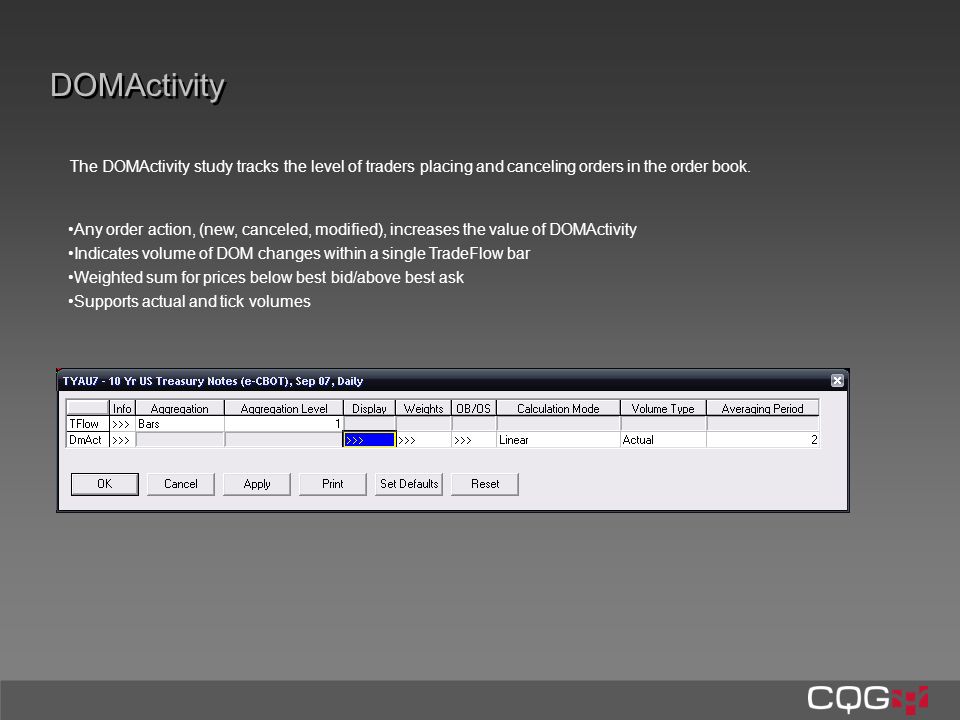960x720 pixels.
Task: Click Apply in the study dialog
Action: (257, 484)
